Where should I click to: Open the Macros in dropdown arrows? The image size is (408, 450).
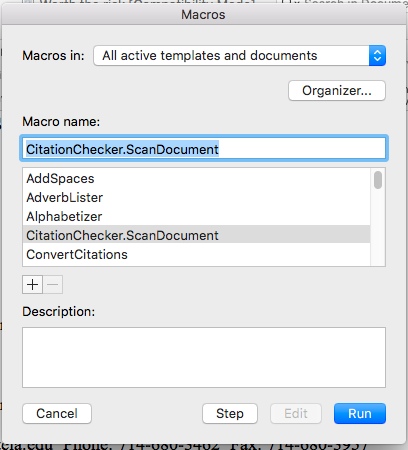pyautogui.click(x=377, y=56)
